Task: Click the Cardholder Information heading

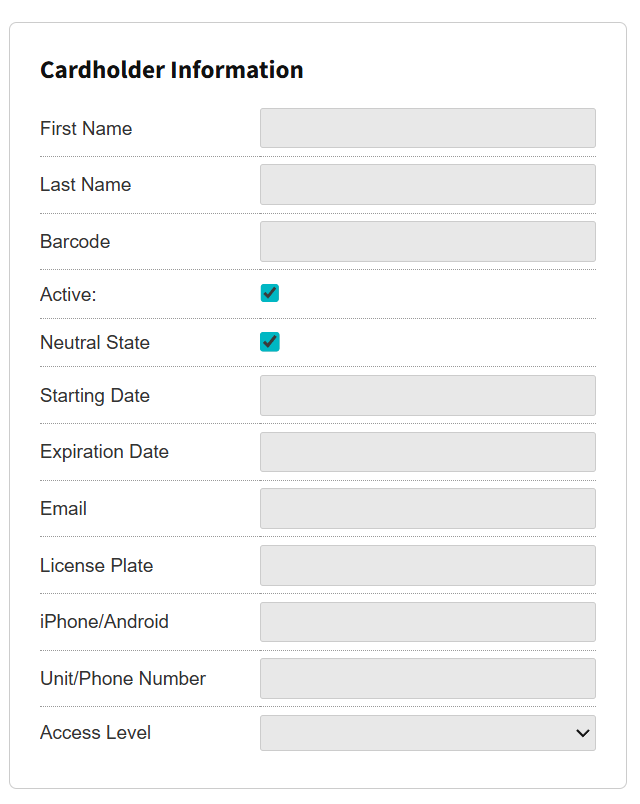Action: (171, 70)
